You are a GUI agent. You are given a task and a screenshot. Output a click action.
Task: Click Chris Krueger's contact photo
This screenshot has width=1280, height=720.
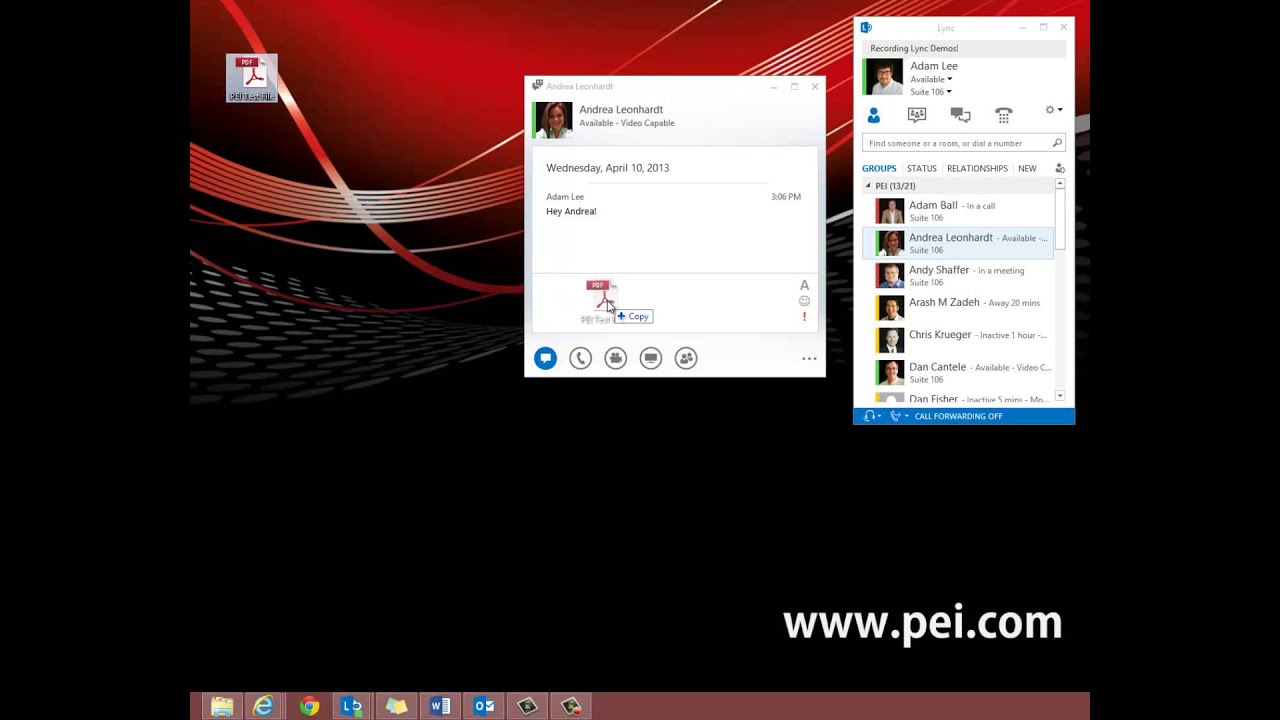[890, 340]
